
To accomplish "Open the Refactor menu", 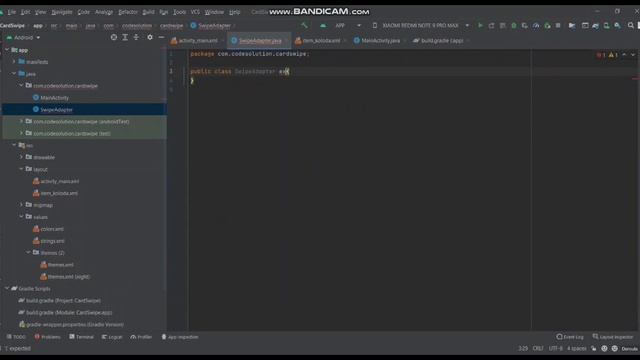I will (128, 12).
